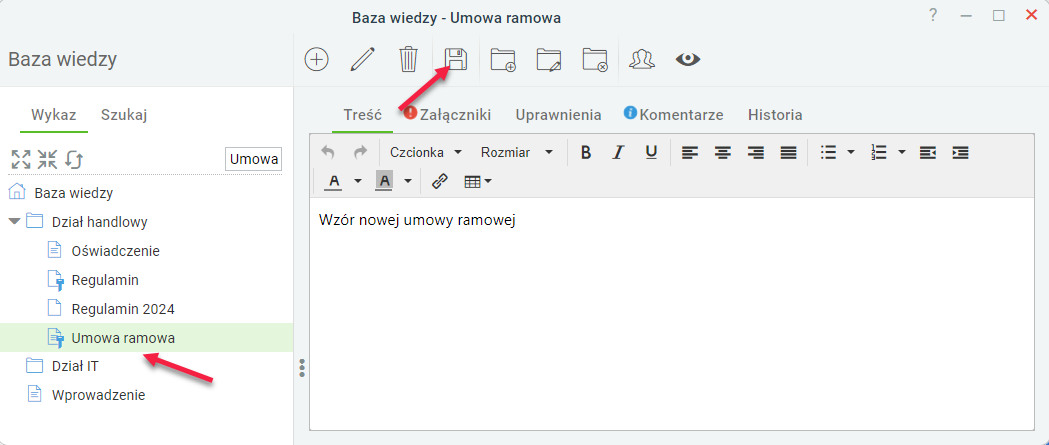Expand all tree nodes icon
The width and height of the screenshot is (1049, 445).
21,159
